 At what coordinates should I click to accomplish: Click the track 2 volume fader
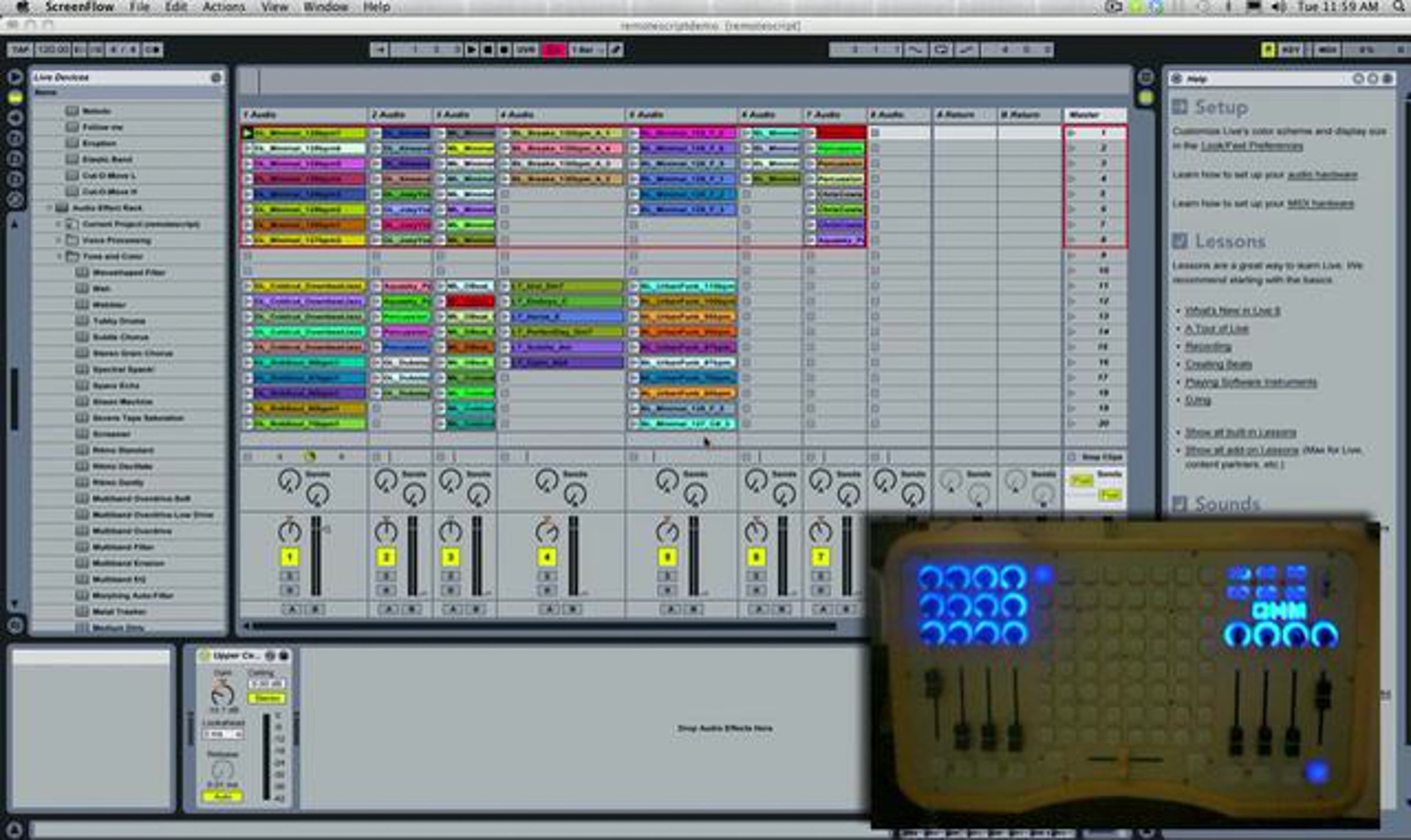(x=412, y=556)
